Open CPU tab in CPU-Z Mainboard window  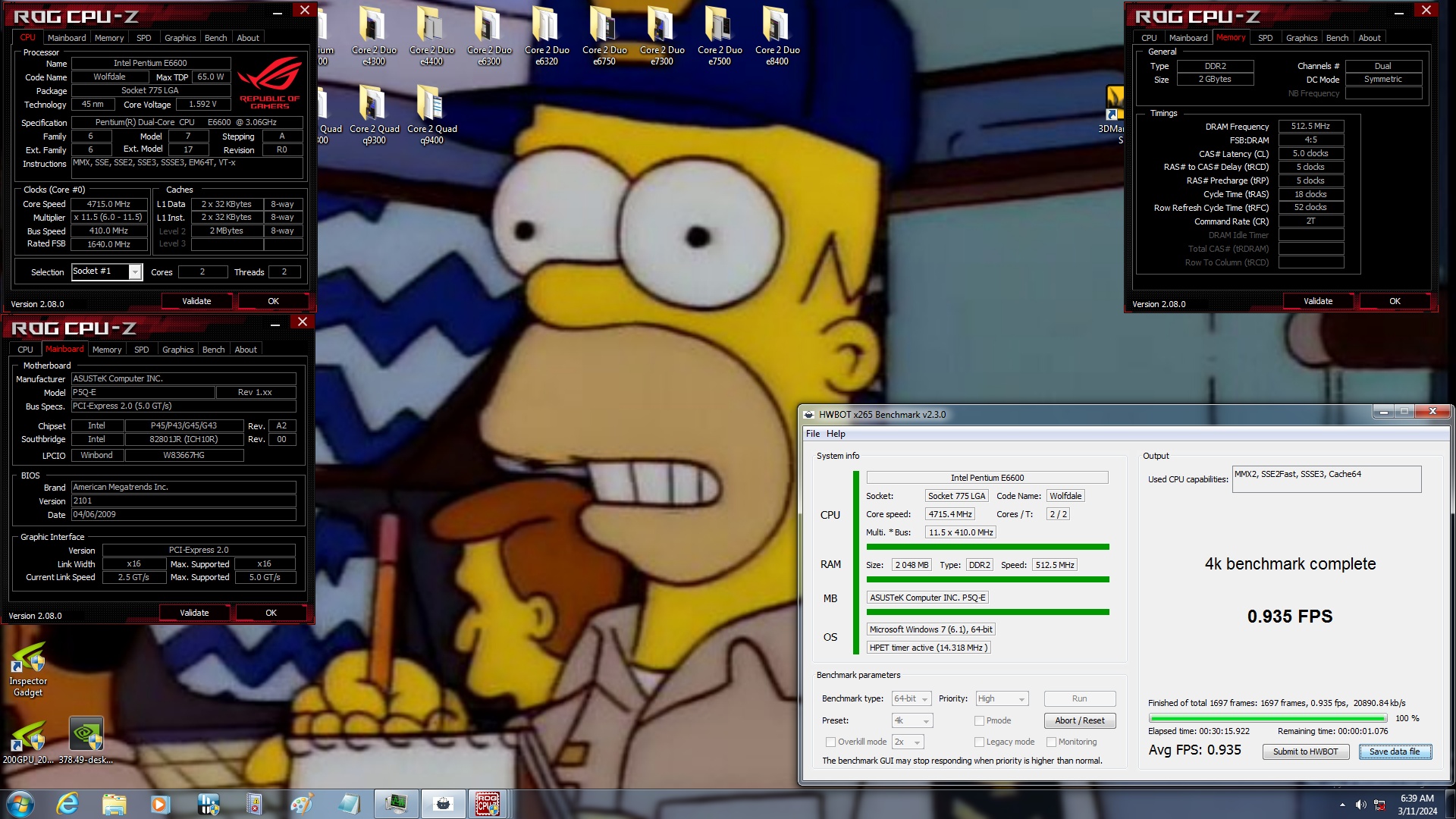25,350
